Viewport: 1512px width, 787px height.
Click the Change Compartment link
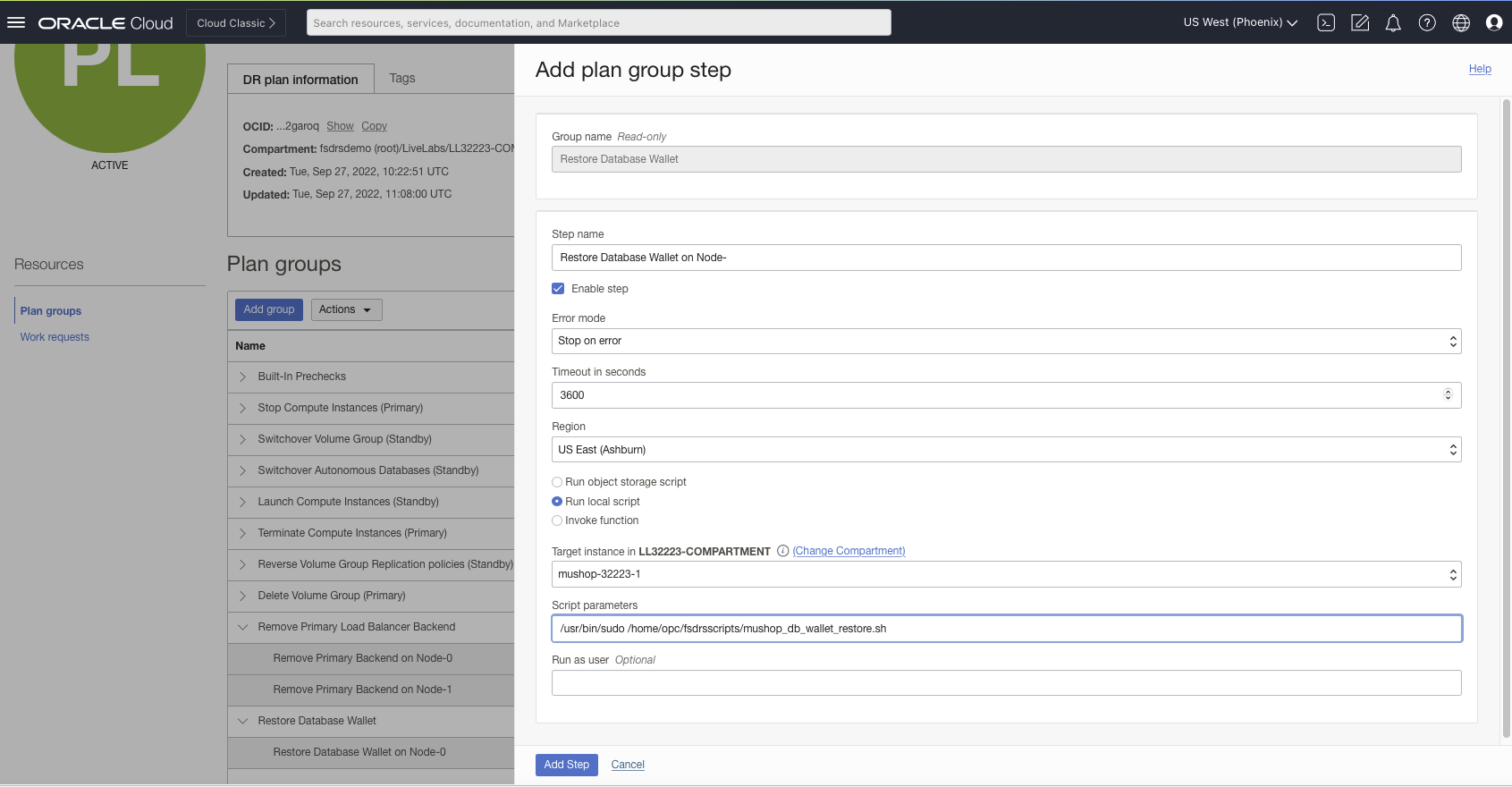click(849, 551)
